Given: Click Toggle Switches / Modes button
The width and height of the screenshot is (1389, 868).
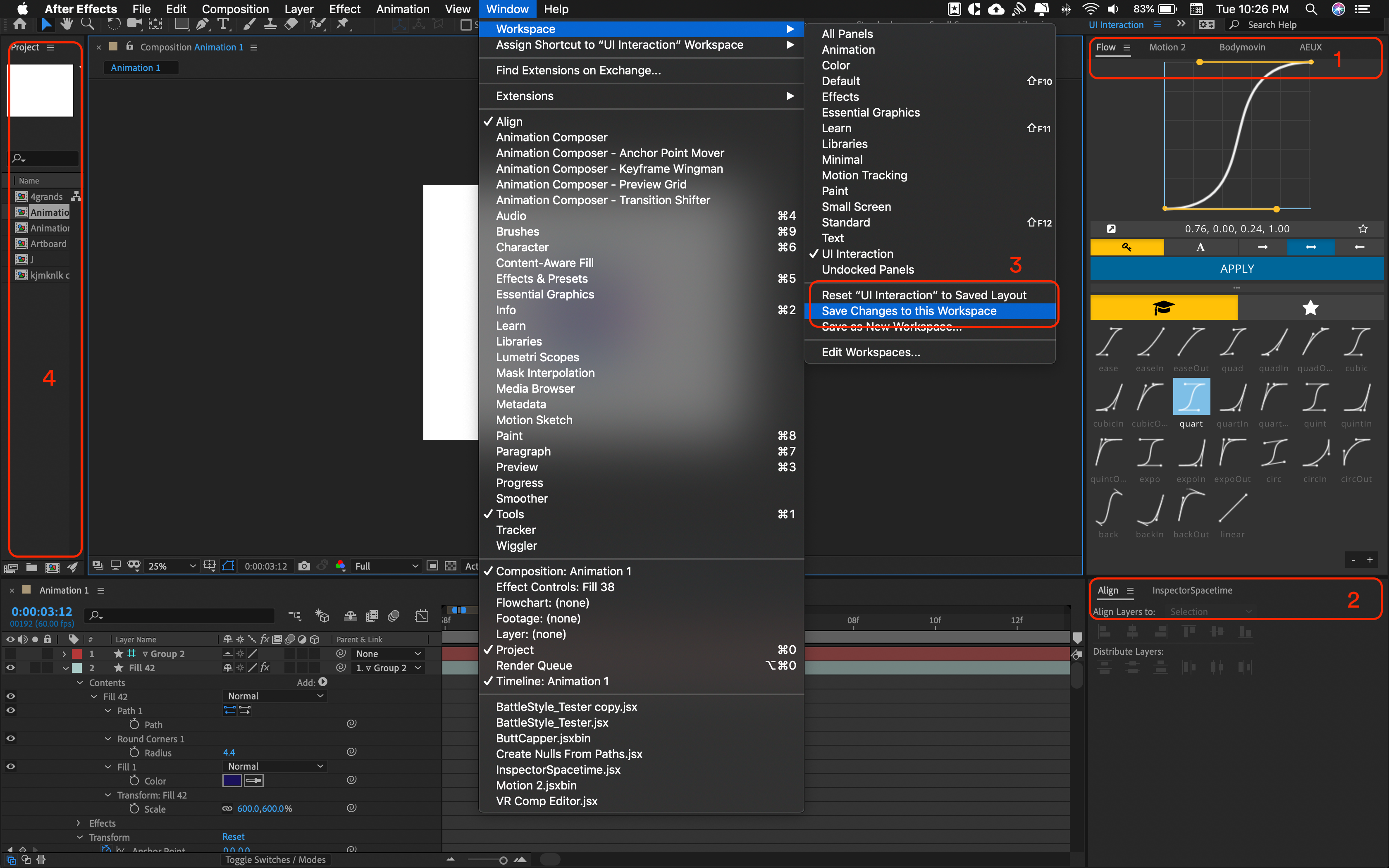Looking at the screenshot, I should coord(275,859).
